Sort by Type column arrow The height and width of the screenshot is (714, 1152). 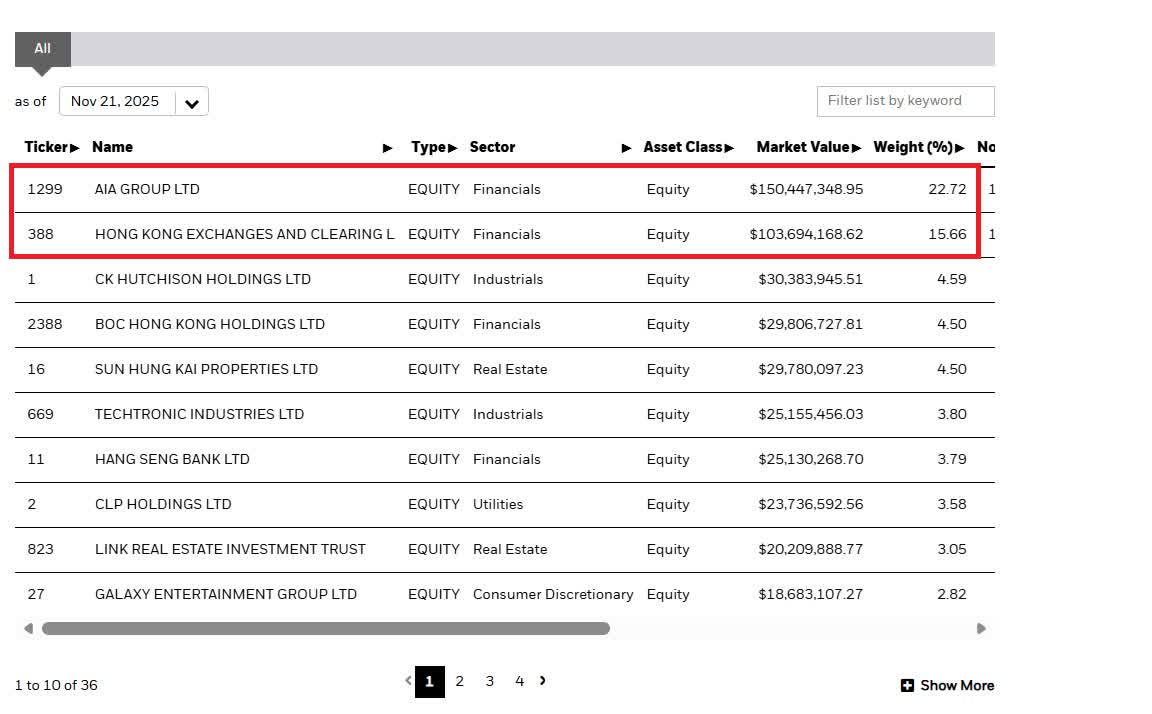coord(453,148)
